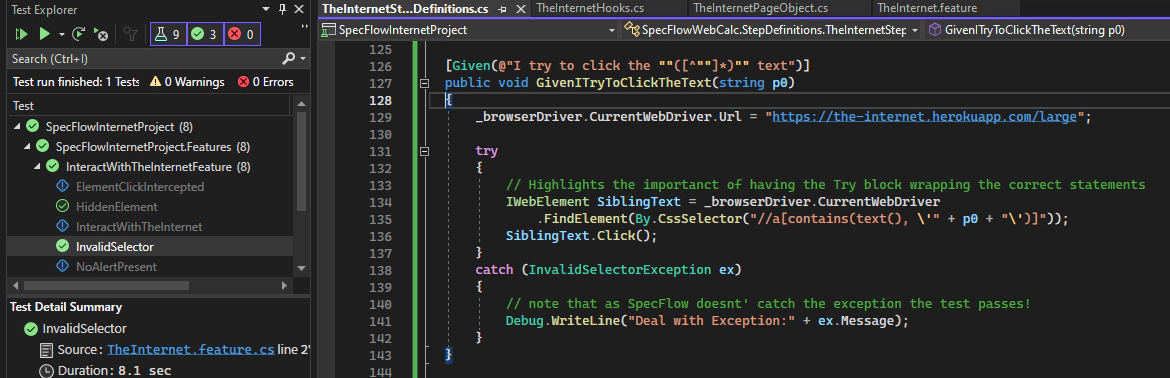Click the test list scroll up arrow
Viewport: 1170px width, 378px height.
(301, 105)
